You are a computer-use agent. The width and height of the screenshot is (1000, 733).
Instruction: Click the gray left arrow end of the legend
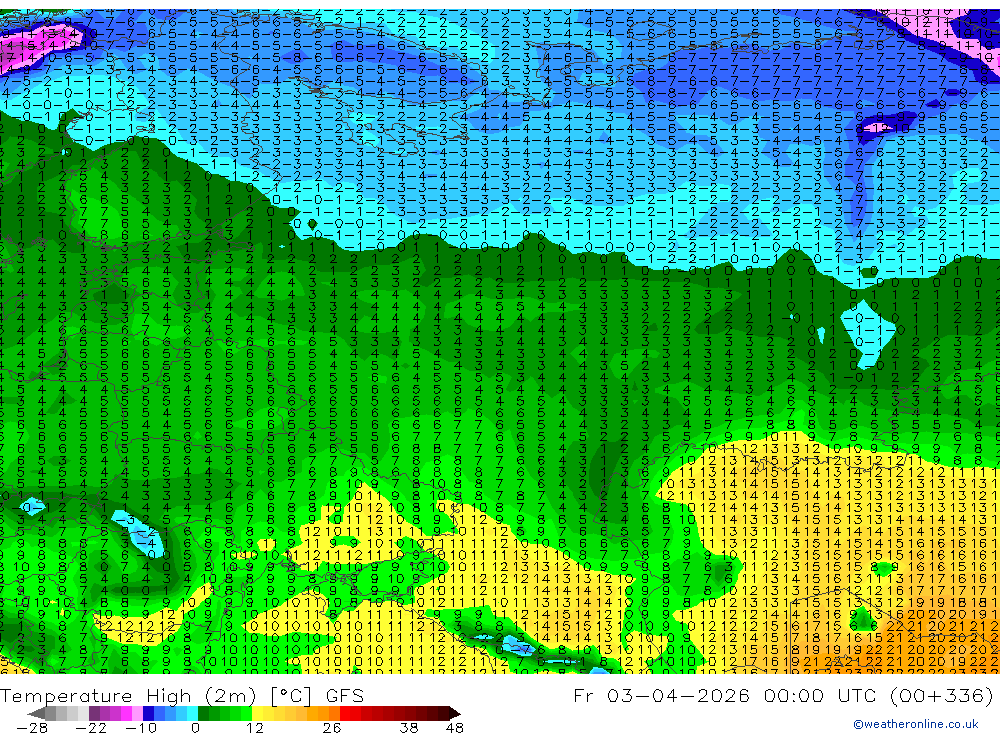[36, 713]
